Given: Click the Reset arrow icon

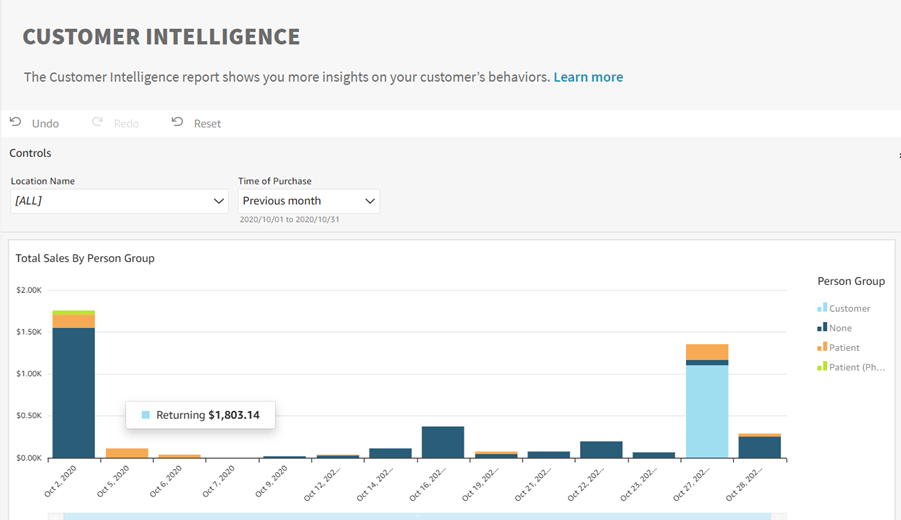Looking at the screenshot, I should [177, 122].
